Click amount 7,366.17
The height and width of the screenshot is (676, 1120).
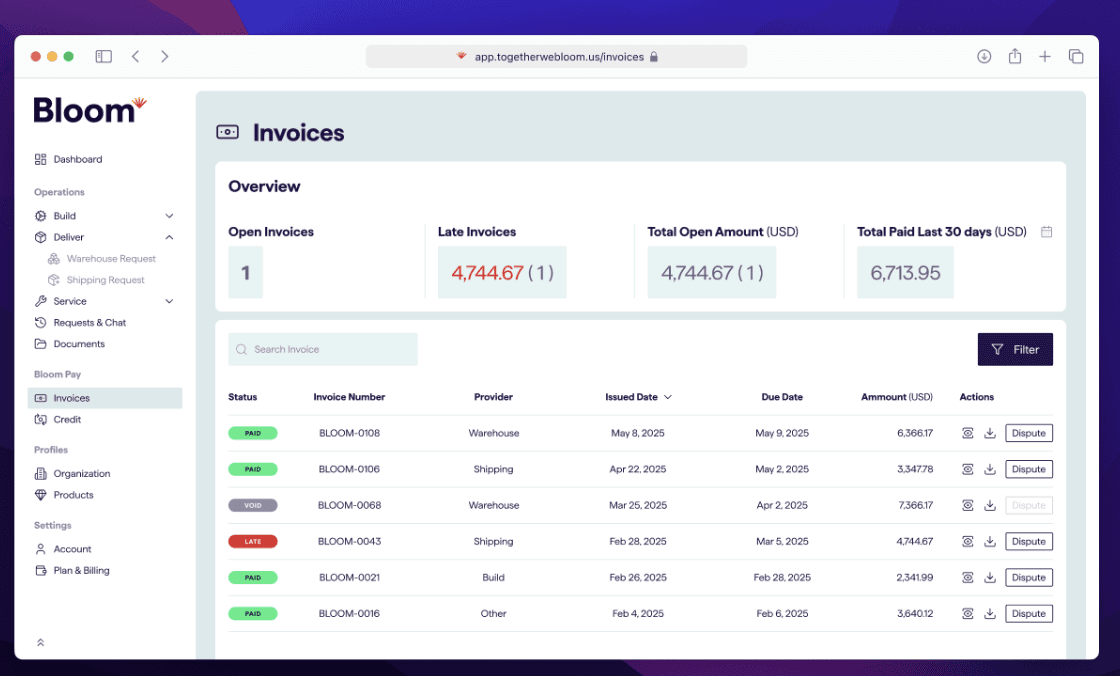point(915,505)
